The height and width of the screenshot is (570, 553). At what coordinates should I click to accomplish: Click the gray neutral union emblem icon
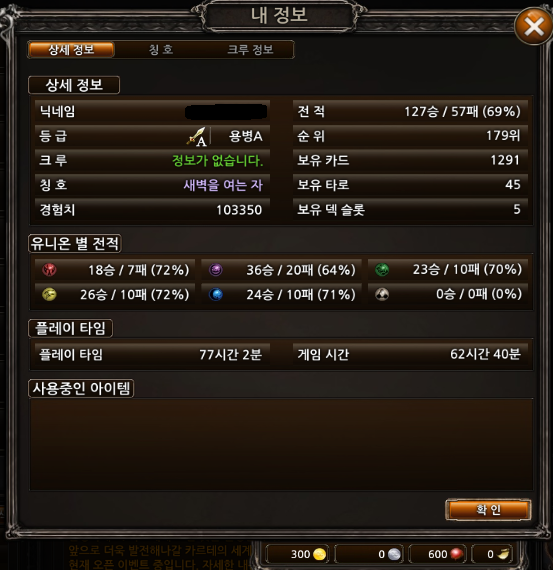[382, 294]
